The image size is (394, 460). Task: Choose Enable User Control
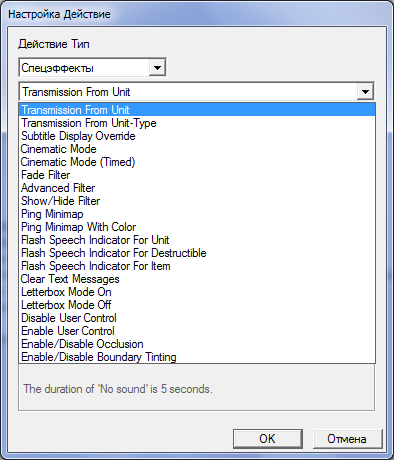pos(197,331)
